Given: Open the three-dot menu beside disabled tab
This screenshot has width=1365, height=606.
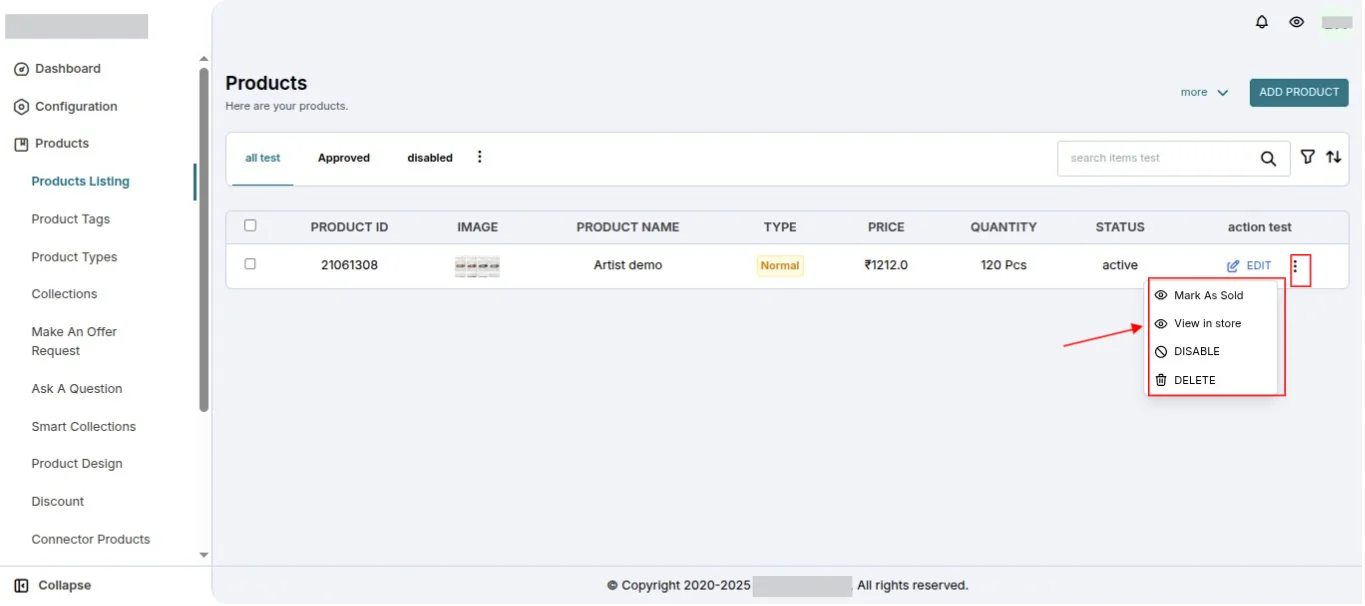Looking at the screenshot, I should 480,157.
